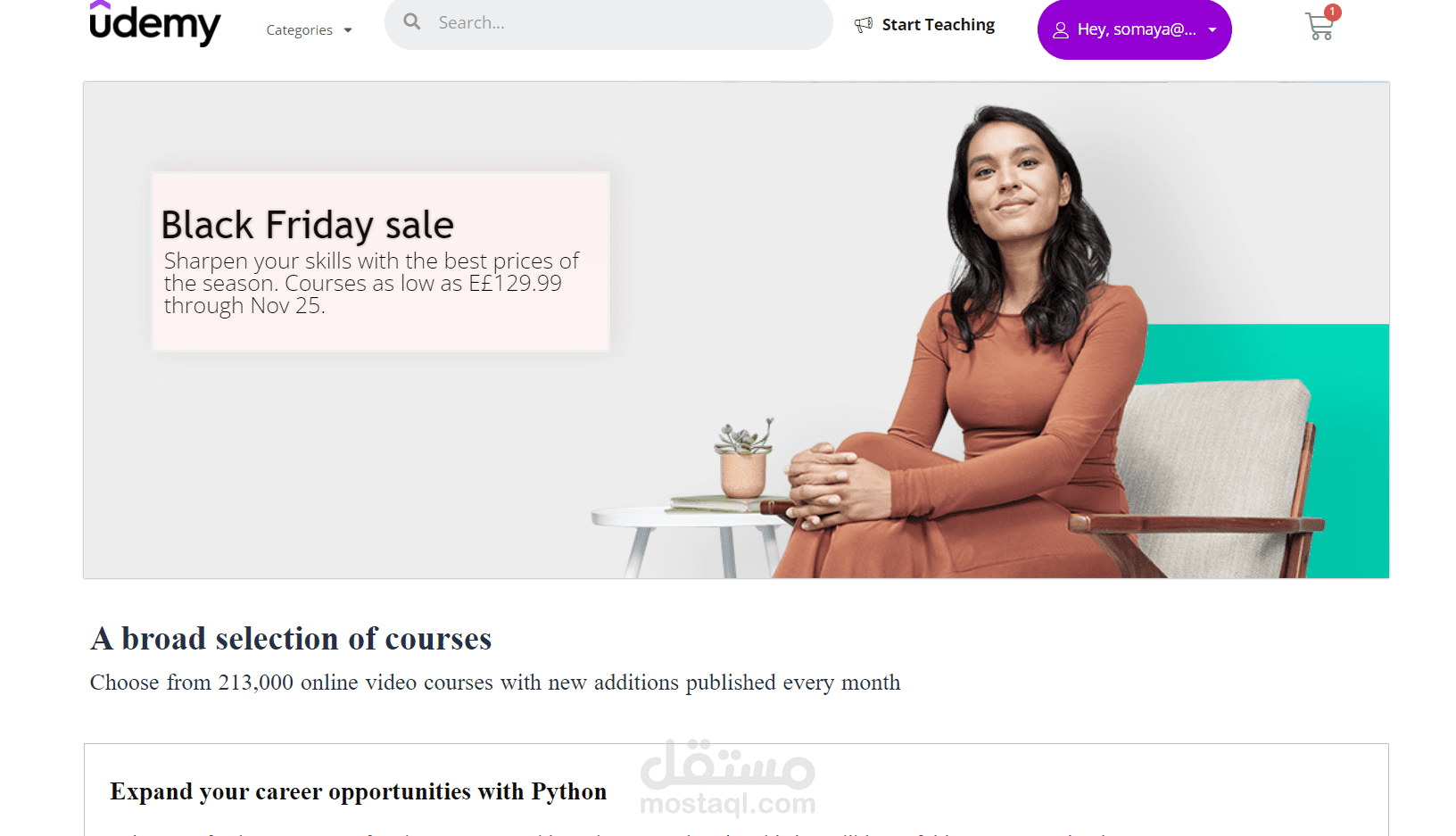This screenshot has width=1456, height=836.
Task: Select the search icon inside the search bar
Action: pyautogui.click(x=411, y=21)
